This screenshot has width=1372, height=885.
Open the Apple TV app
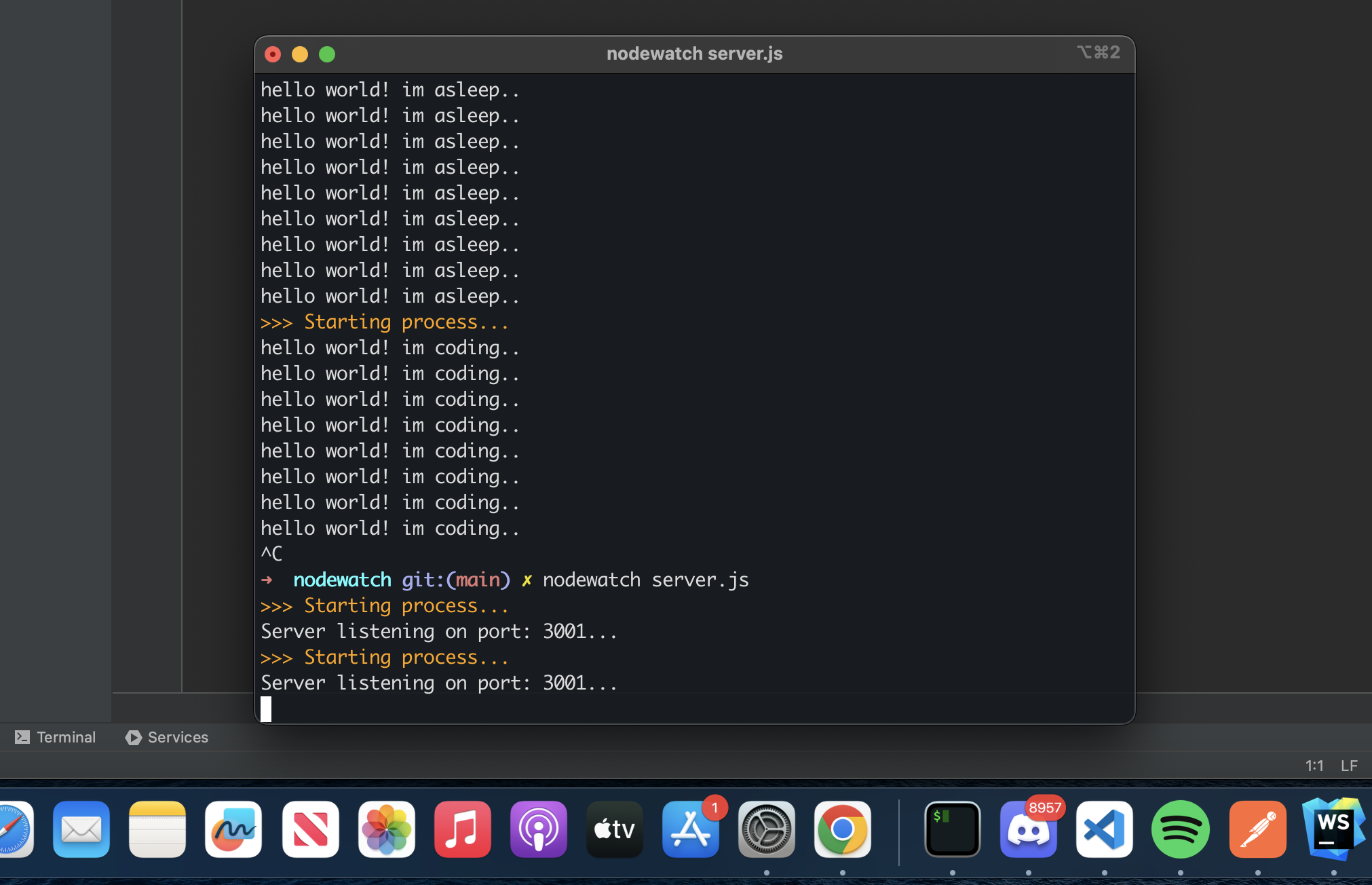click(615, 829)
